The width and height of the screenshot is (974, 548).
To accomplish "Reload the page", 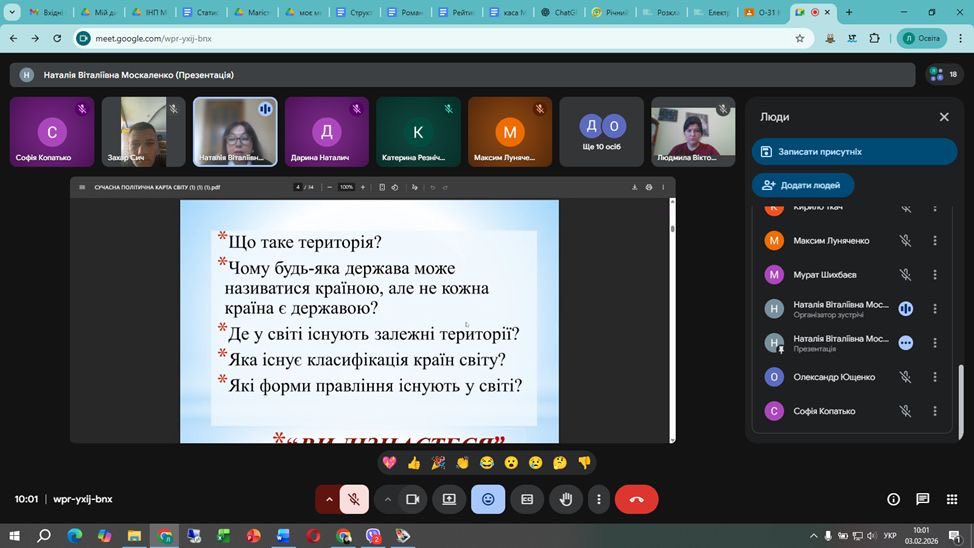I will pyautogui.click(x=57, y=39).
